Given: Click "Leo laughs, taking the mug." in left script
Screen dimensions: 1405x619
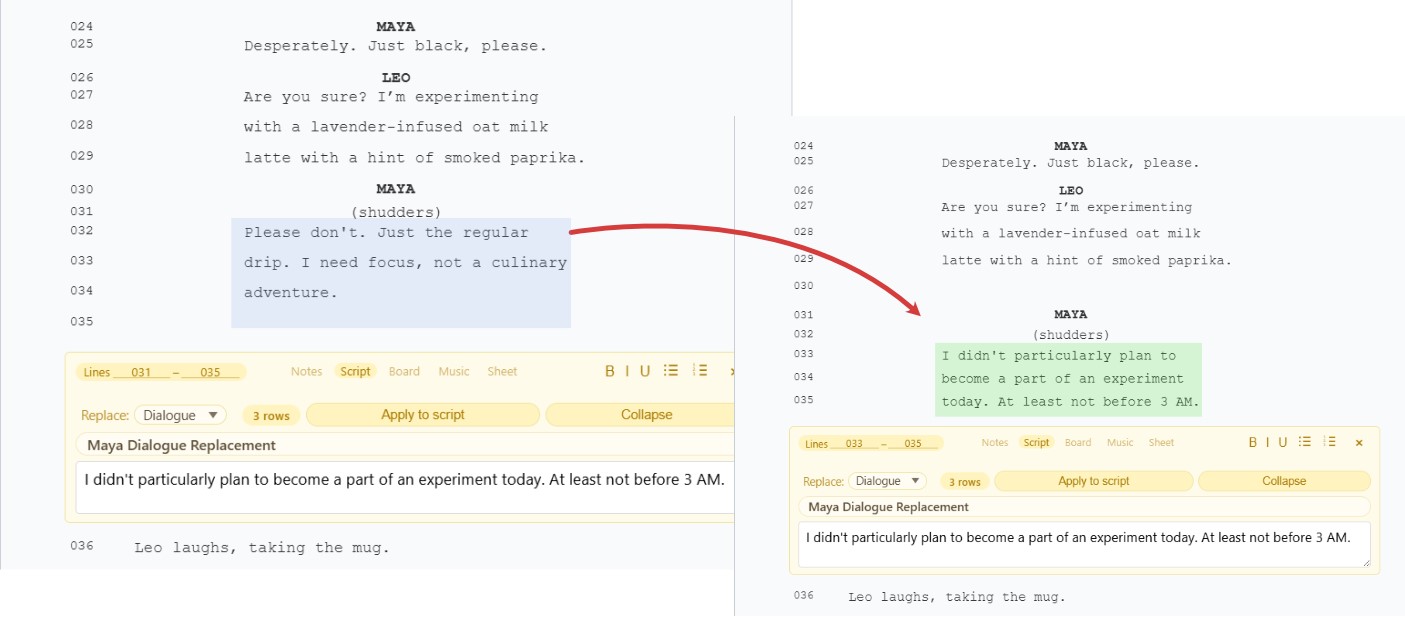Looking at the screenshot, I should click(262, 548).
